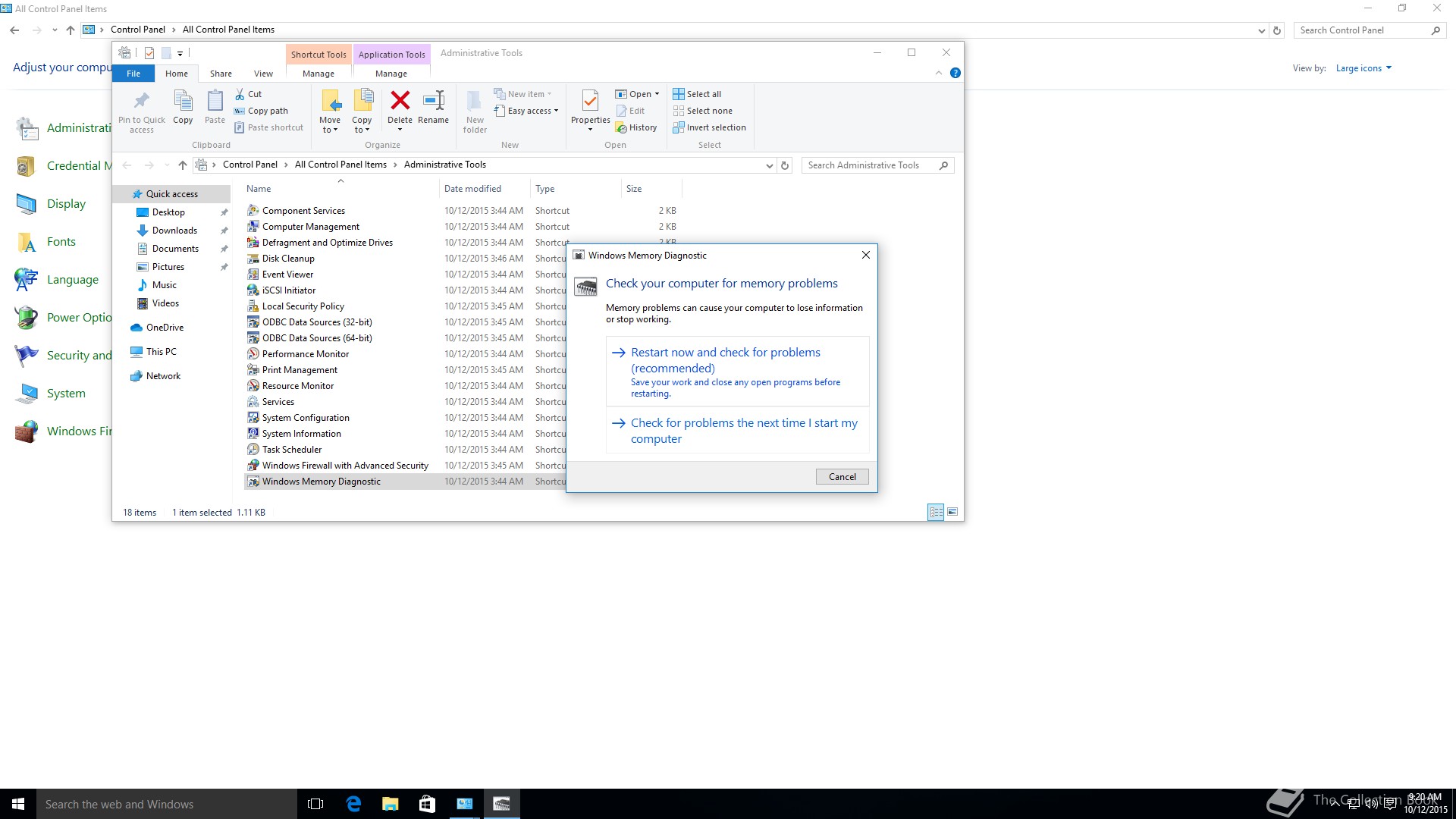
Task: Click the explorer Help question mark icon
Action: (955, 73)
